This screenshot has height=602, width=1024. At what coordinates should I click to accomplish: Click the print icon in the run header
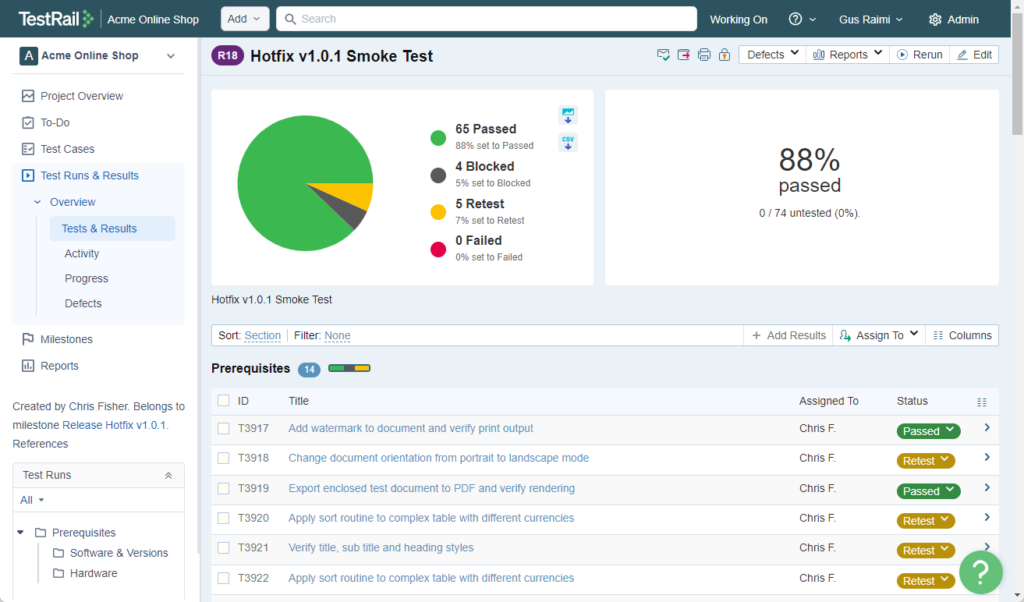tap(704, 55)
